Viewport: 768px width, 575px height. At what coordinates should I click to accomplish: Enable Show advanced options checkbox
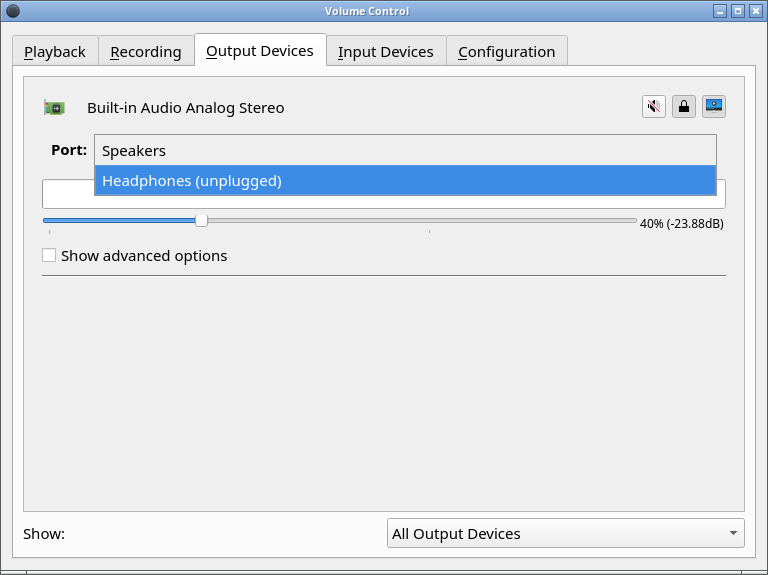coord(49,255)
